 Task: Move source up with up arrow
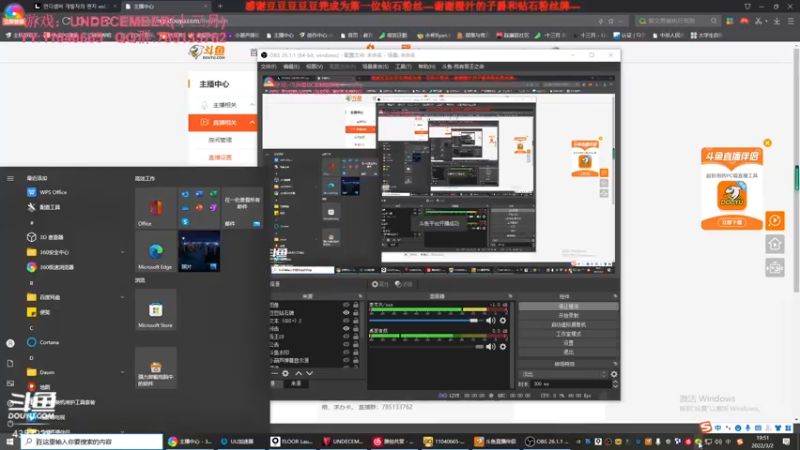(x=298, y=373)
